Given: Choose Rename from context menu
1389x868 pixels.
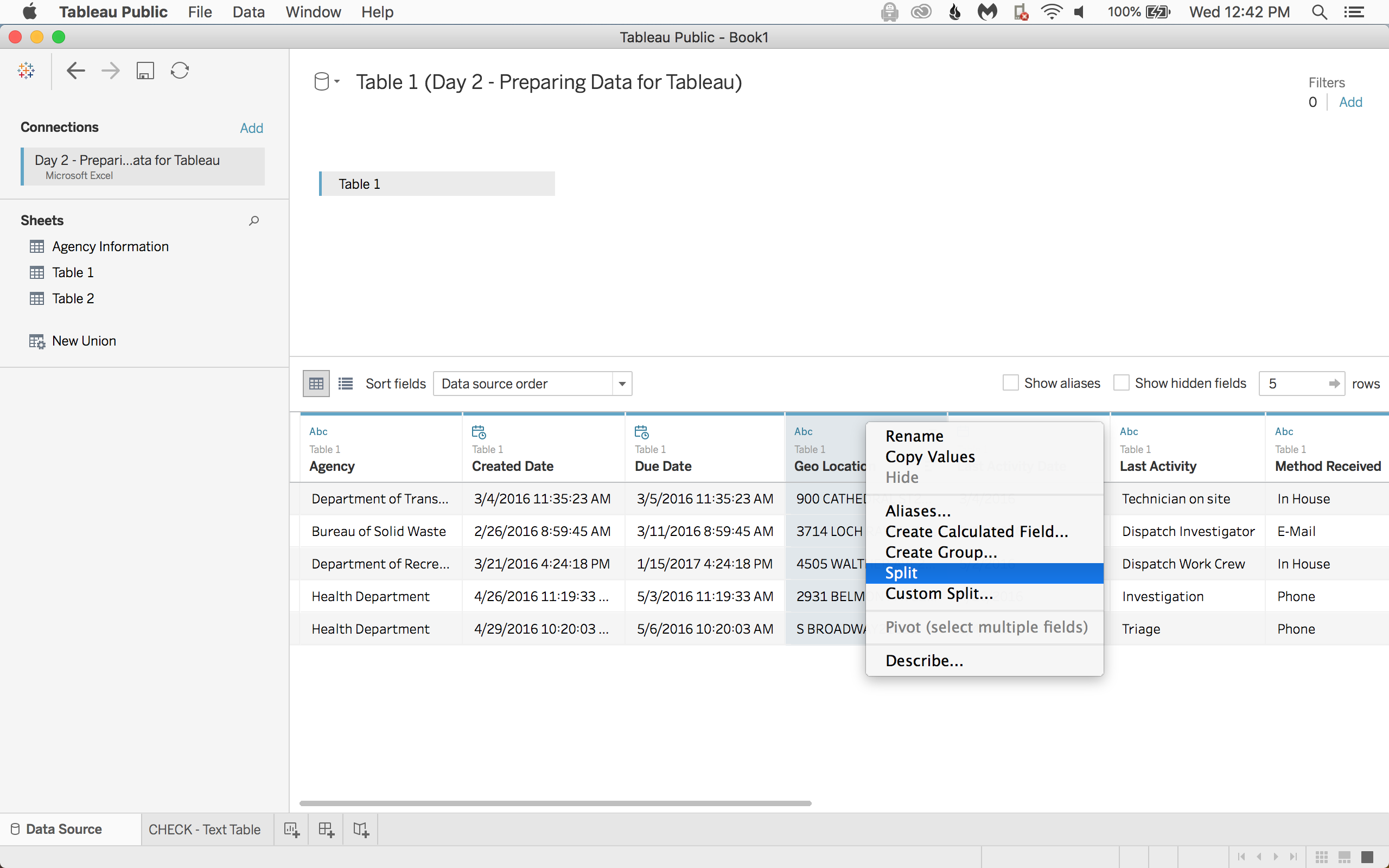Looking at the screenshot, I should click(x=984, y=436).
